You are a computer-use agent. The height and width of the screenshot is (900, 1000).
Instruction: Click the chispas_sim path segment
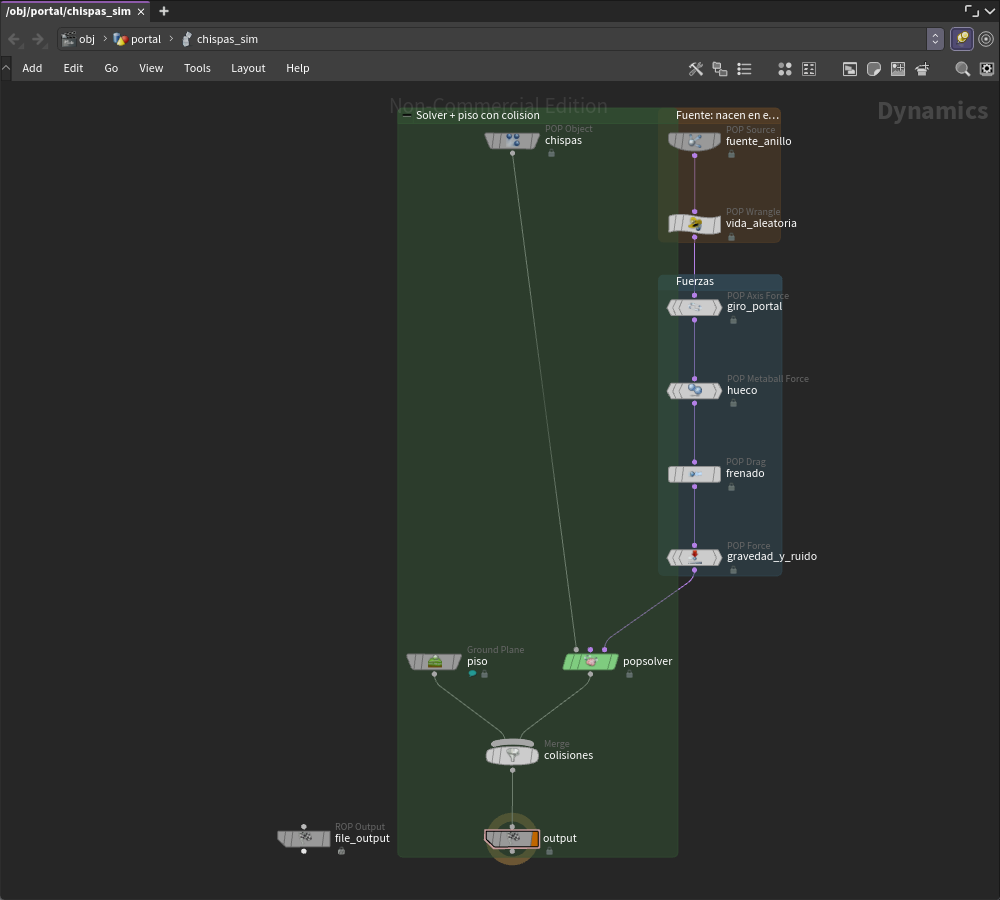click(220, 39)
